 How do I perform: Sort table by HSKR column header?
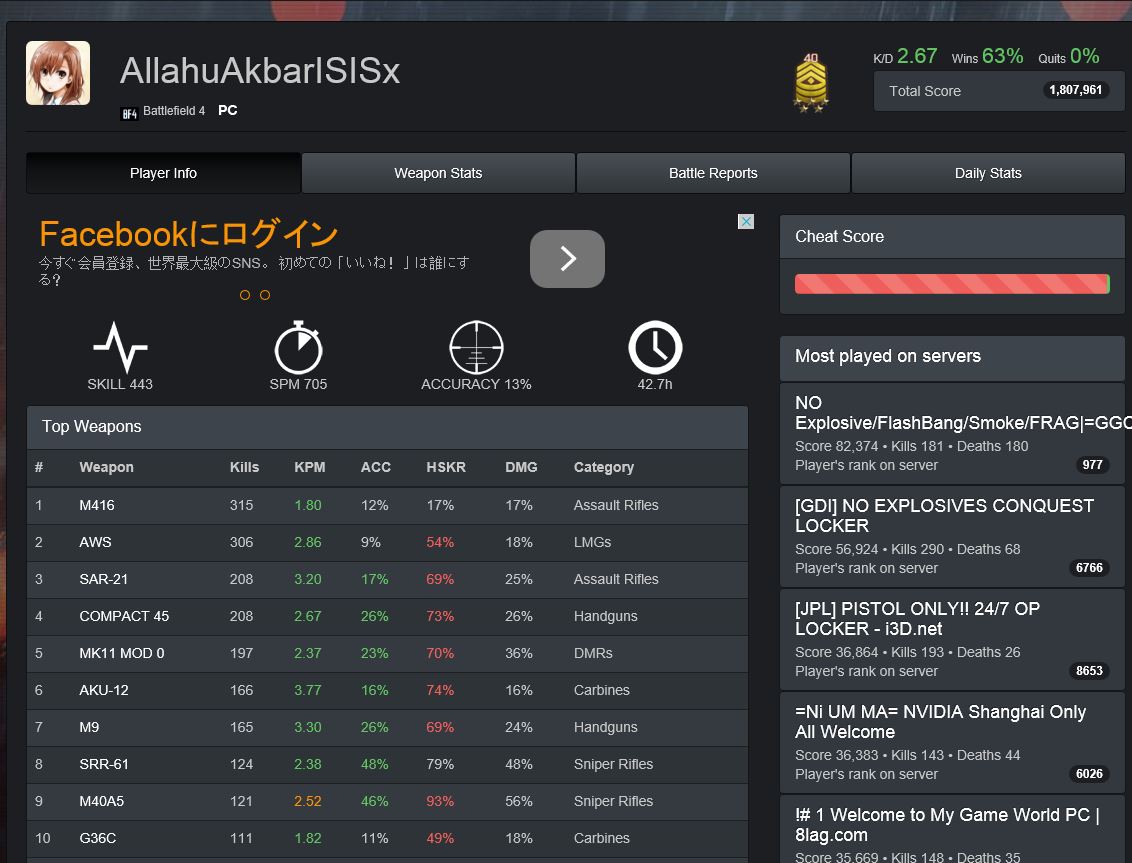pyautogui.click(x=445, y=467)
